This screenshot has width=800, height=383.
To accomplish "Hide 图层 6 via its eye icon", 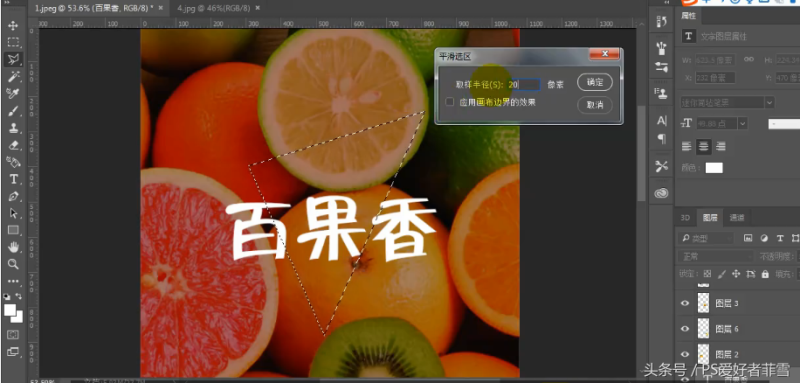I will click(x=685, y=329).
